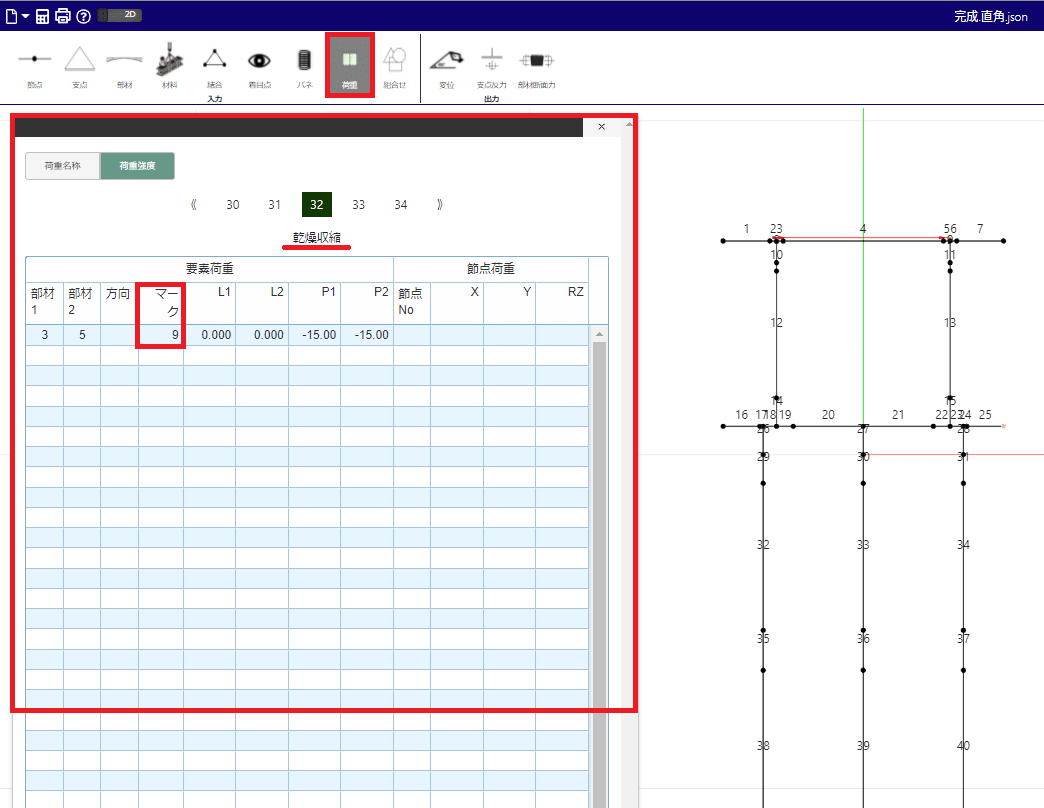
Task: Select load case page 30
Action: [x=232, y=205]
